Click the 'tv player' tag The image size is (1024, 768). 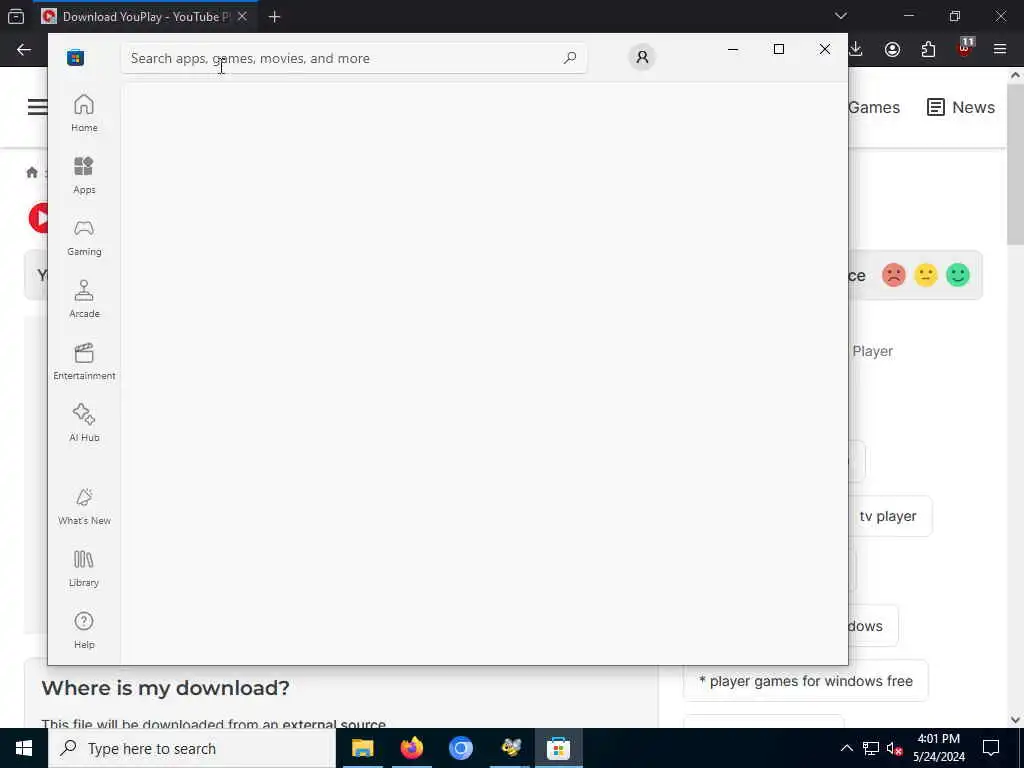(889, 516)
